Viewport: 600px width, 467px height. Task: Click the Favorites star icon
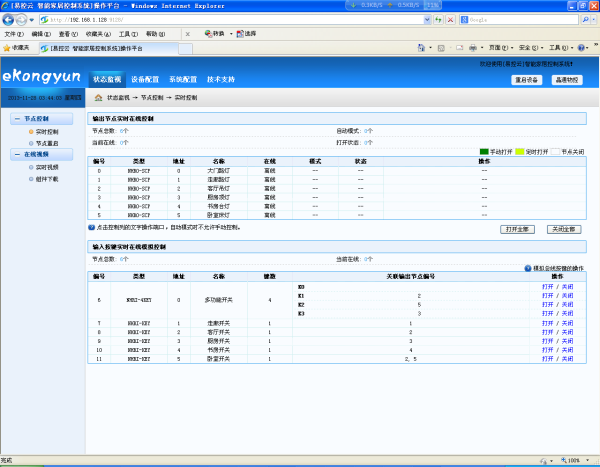click(7, 47)
